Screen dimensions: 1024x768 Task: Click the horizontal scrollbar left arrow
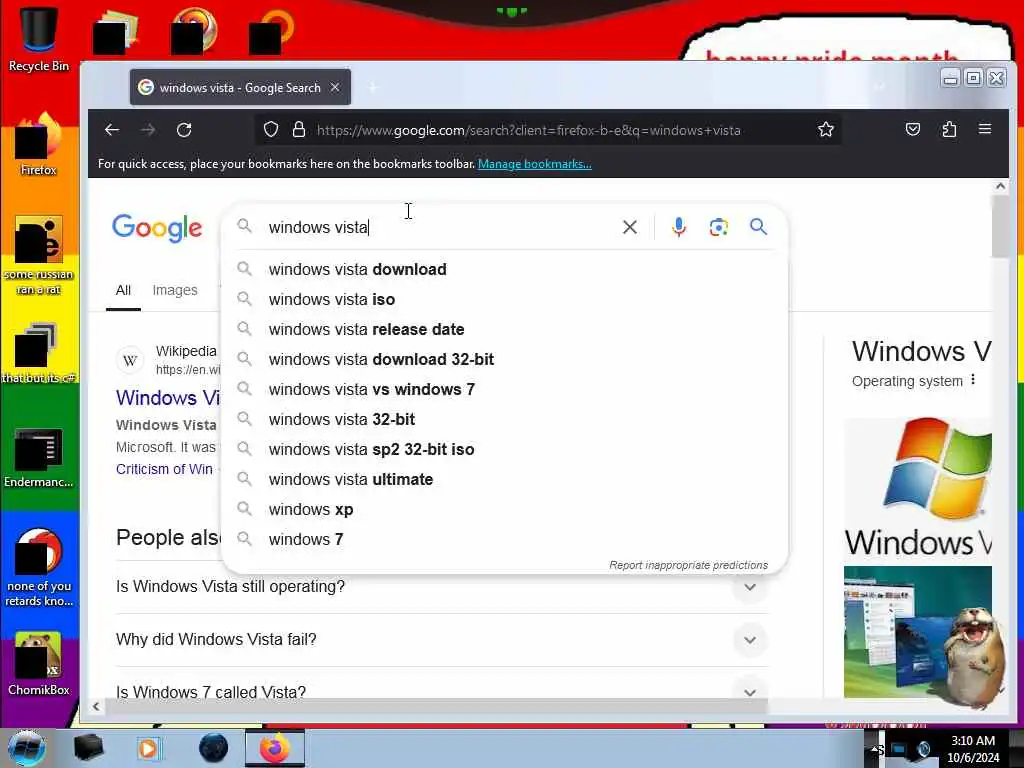[x=96, y=706]
